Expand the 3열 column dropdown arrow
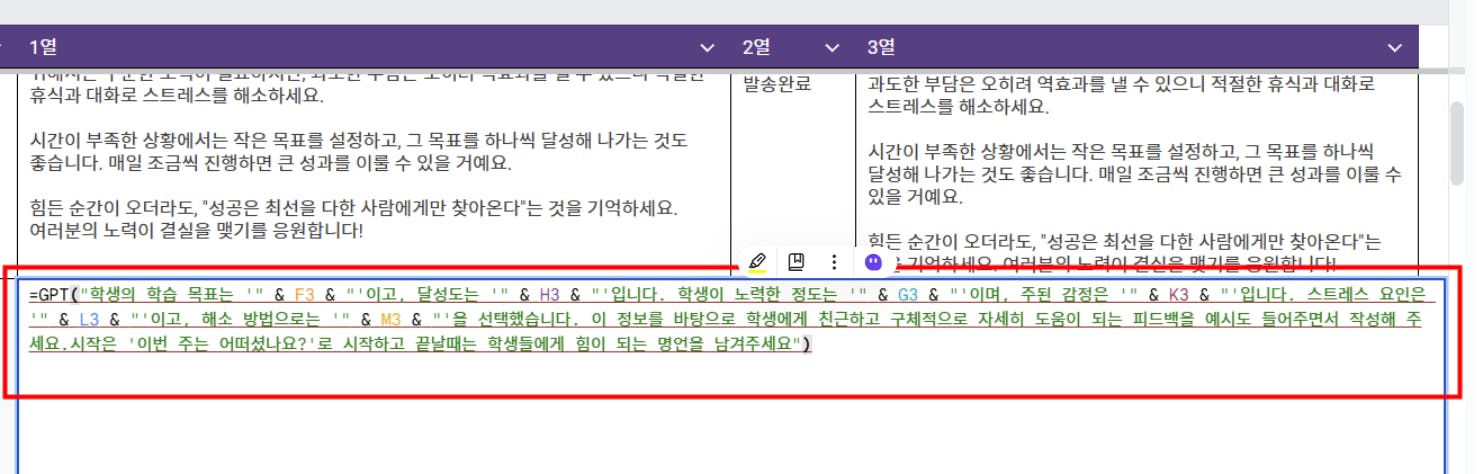This screenshot has width=1482, height=474. click(x=1396, y=48)
